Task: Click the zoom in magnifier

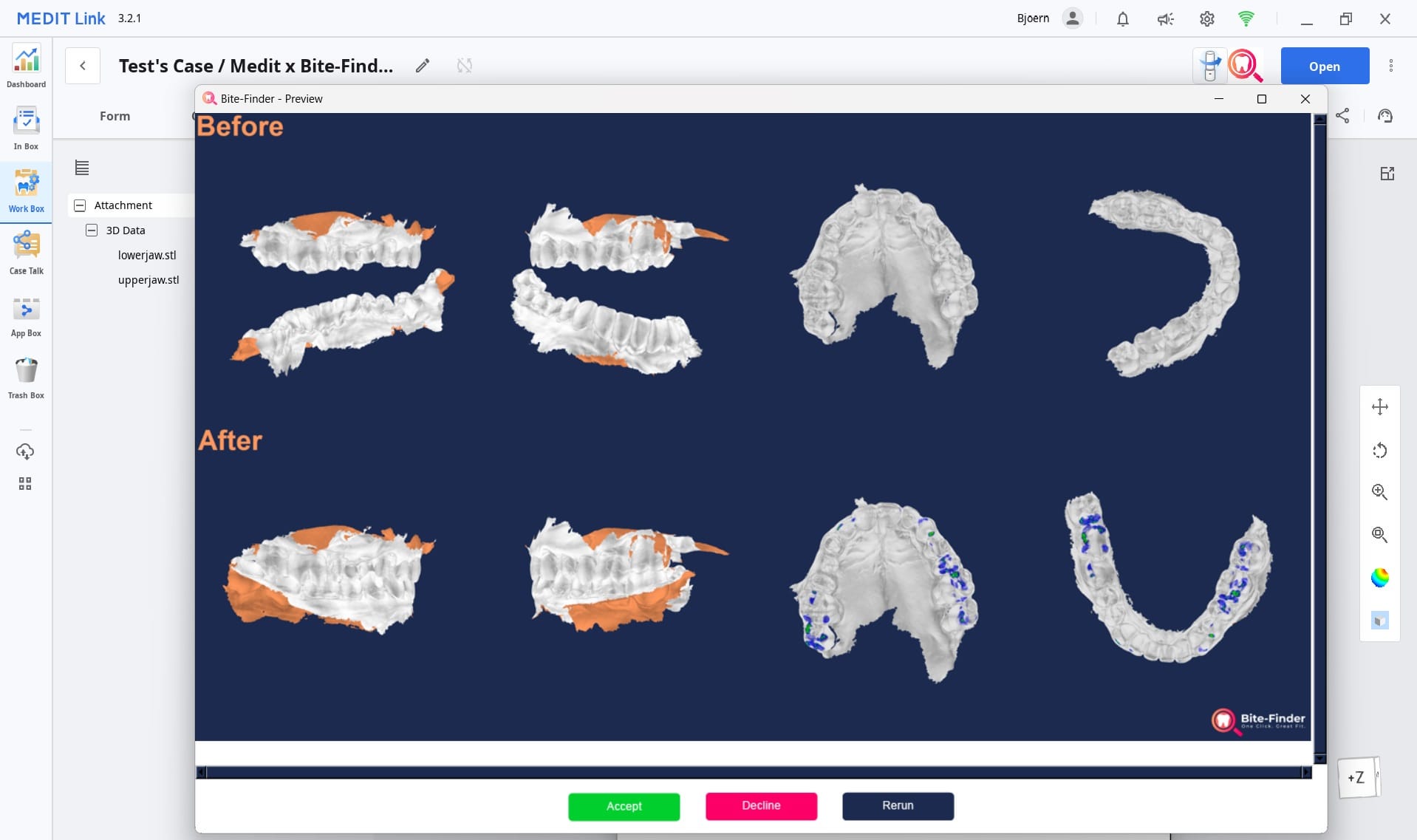Action: (1380, 492)
